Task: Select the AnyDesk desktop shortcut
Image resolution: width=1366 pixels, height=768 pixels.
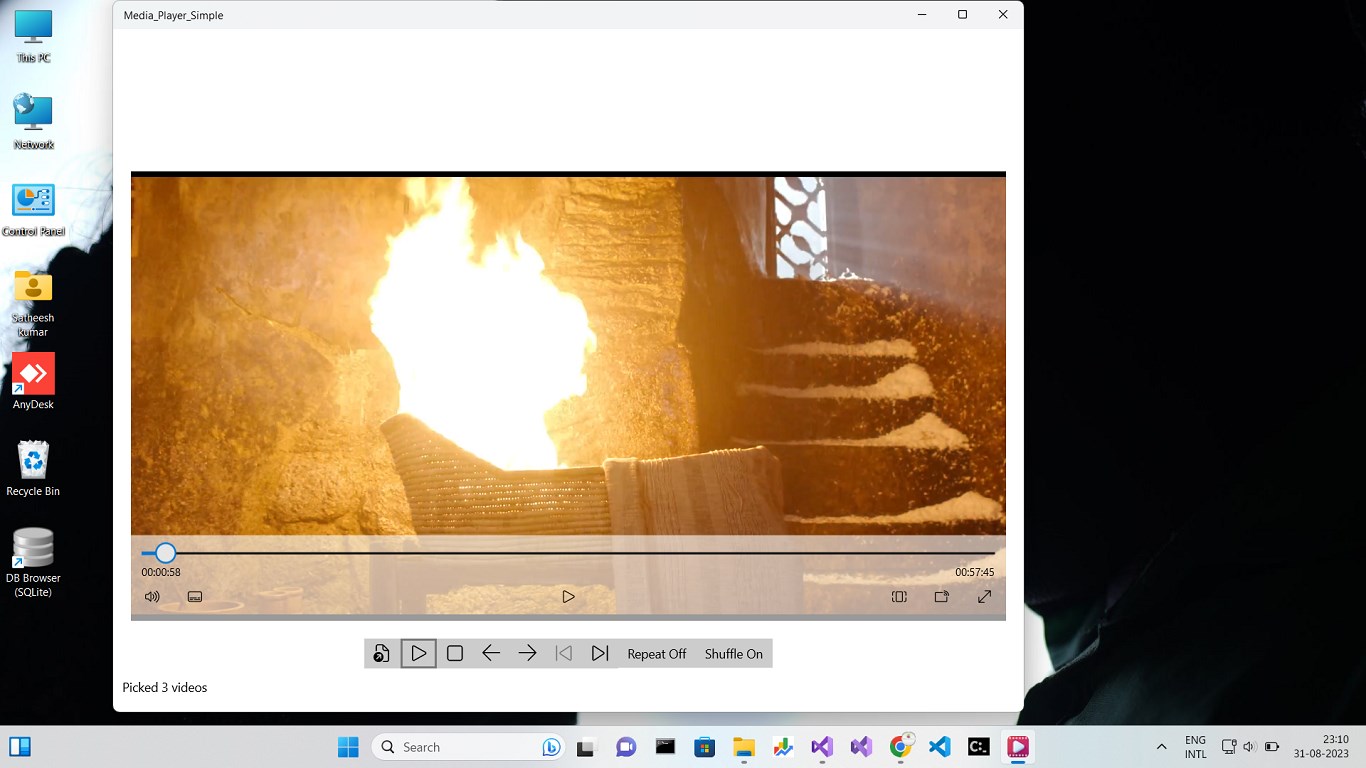Action: tap(33, 381)
